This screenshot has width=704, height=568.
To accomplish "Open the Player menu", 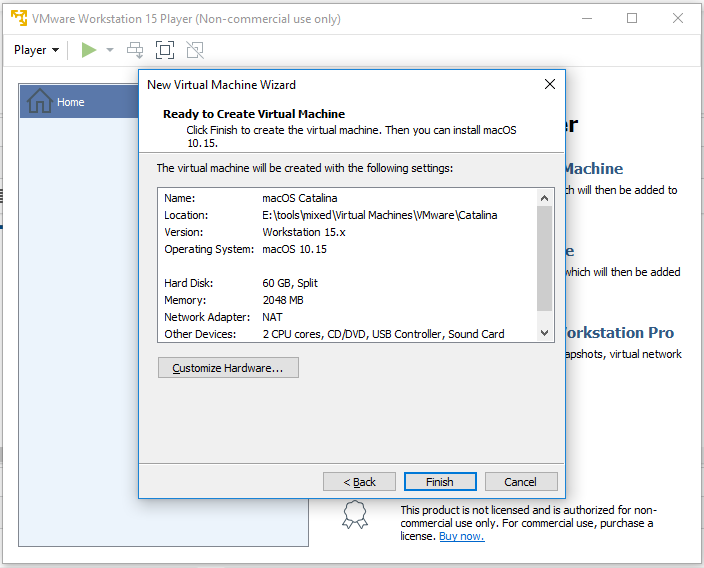I will click(36, 50).
